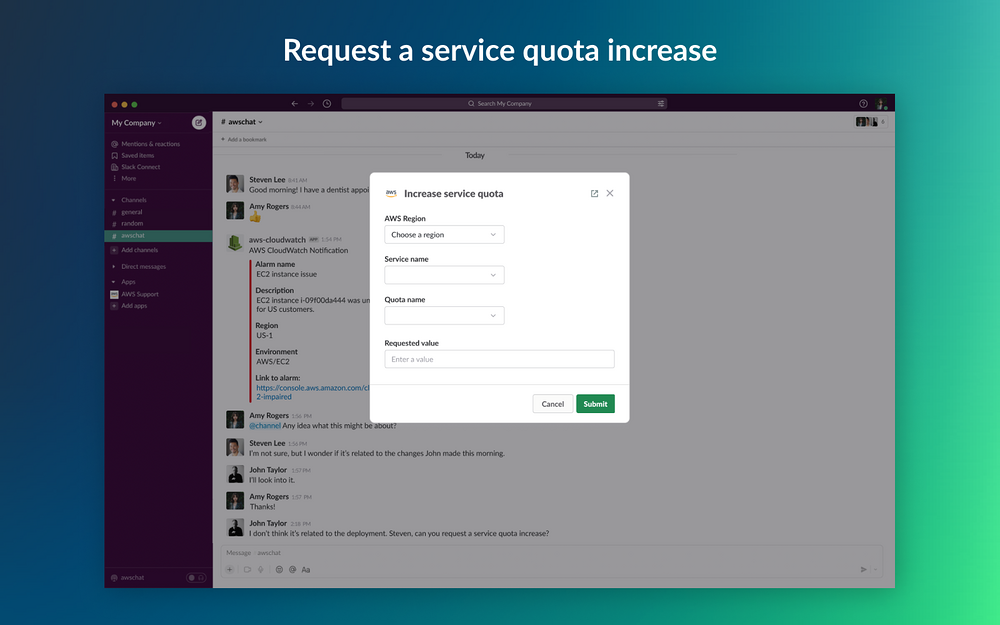Open the dialog in a new window

click(x=594, y=193)
